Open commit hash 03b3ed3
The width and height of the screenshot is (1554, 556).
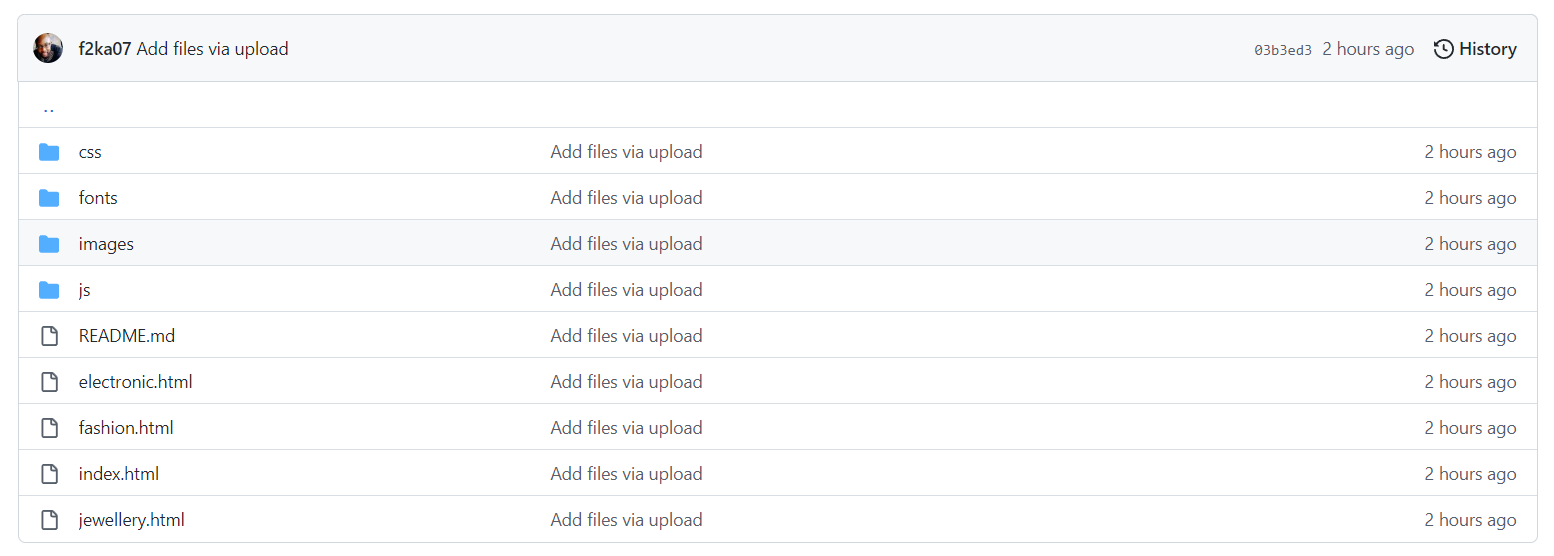(1282, 50)
